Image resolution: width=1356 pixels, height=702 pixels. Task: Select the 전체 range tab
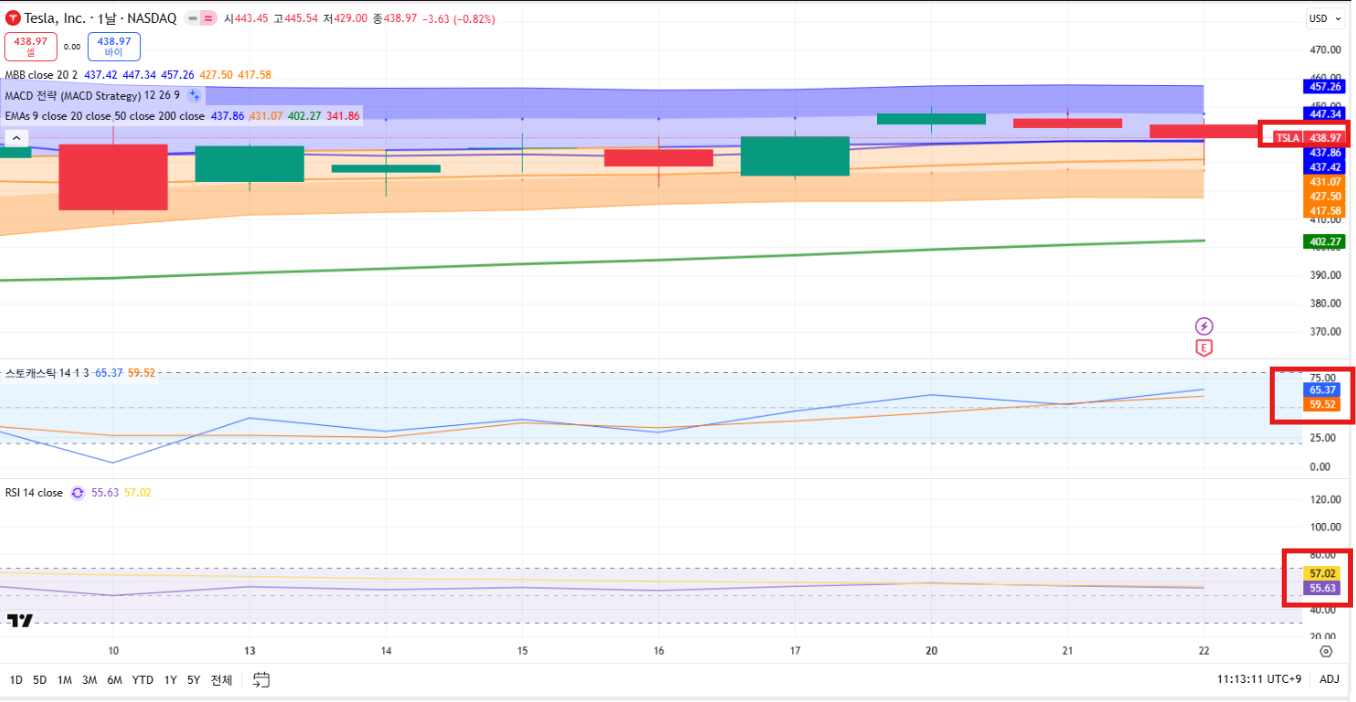221,680
